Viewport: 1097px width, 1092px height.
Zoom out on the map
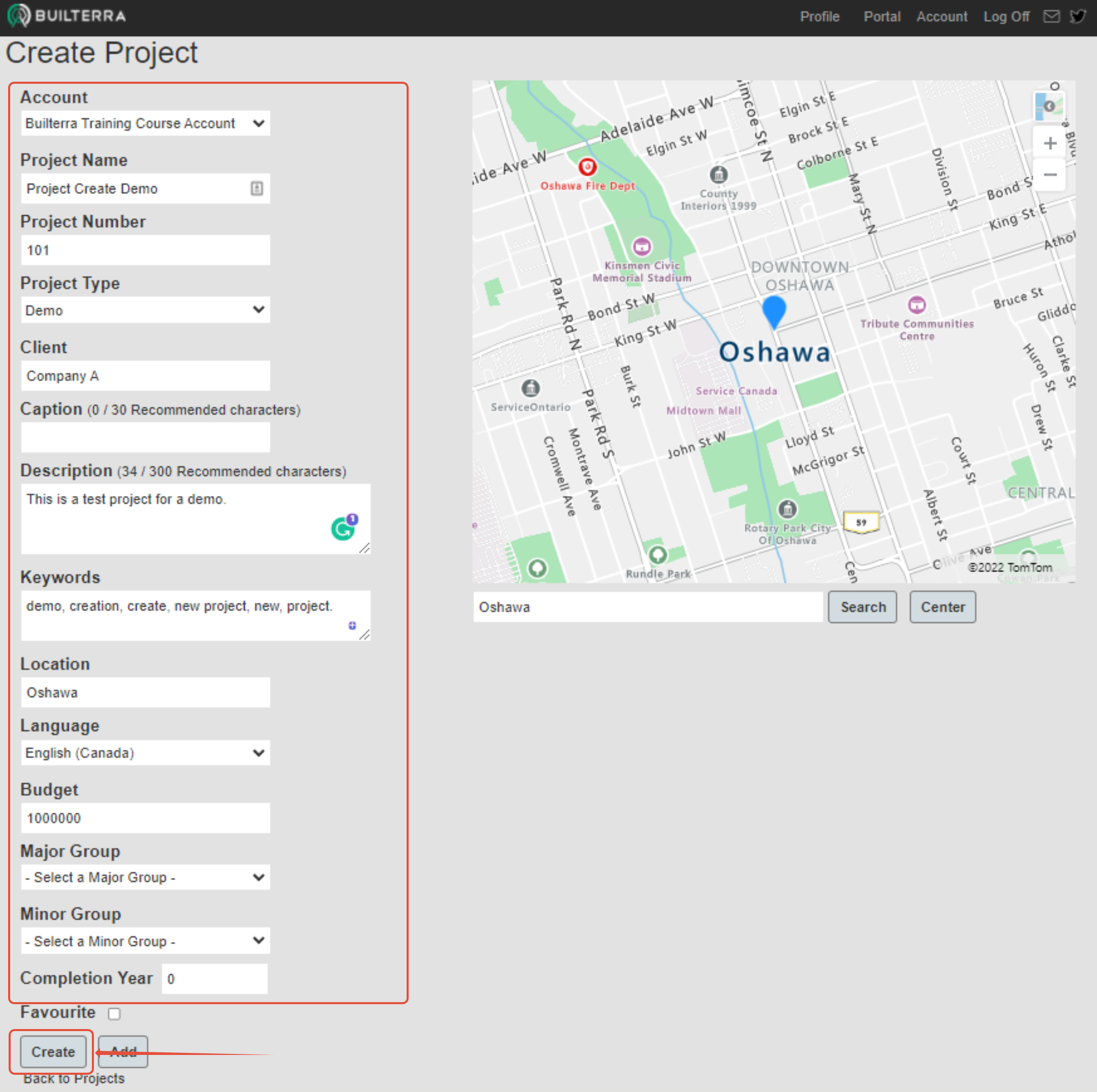click(x=1049, y=175)
